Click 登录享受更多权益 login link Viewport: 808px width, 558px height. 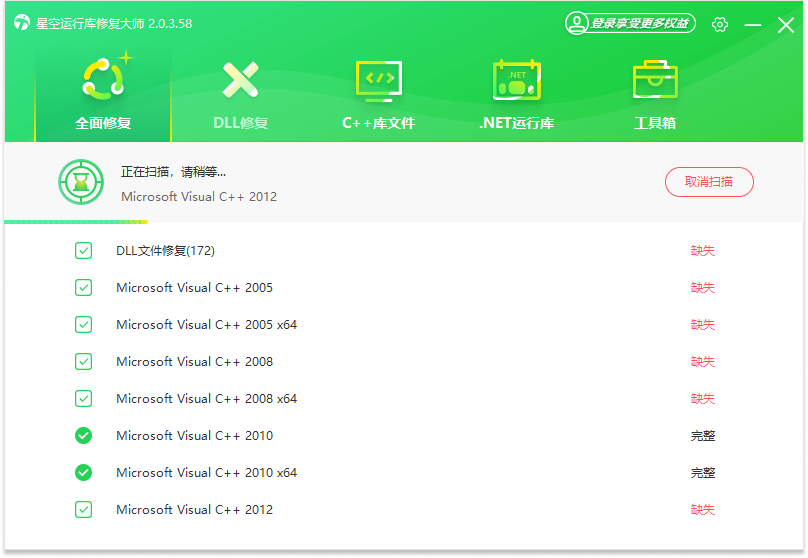pos(639,23)
